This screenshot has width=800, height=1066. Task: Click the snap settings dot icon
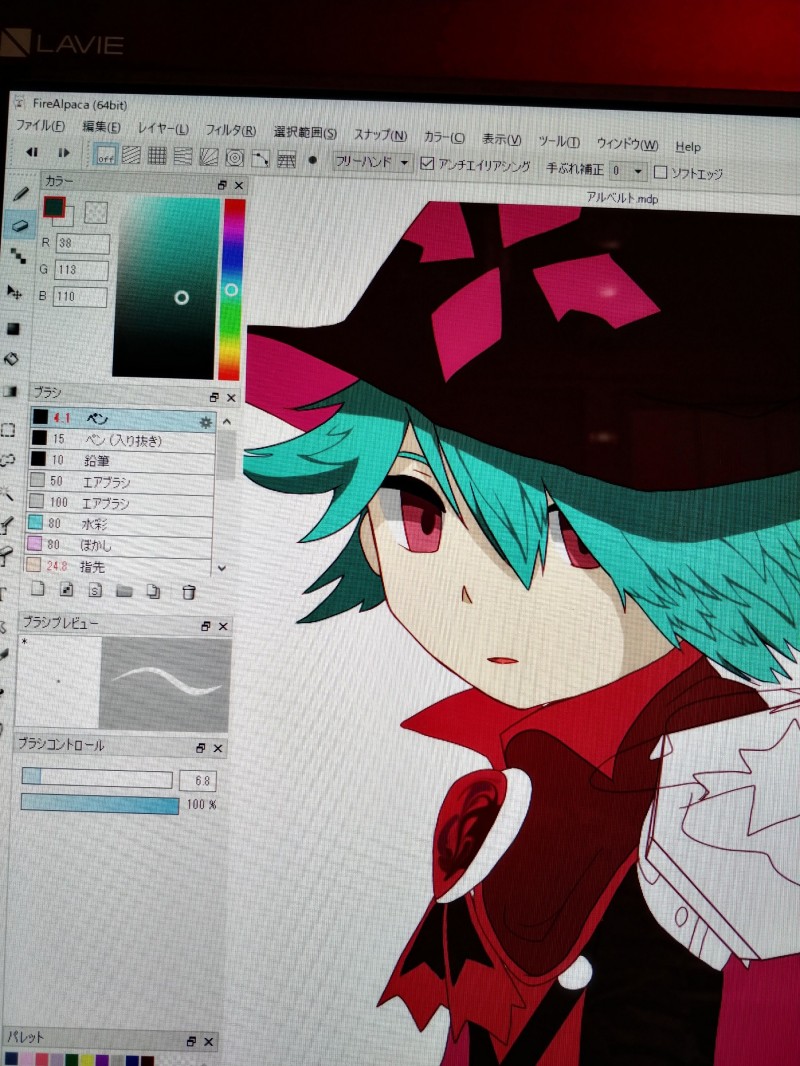(313, 160)
